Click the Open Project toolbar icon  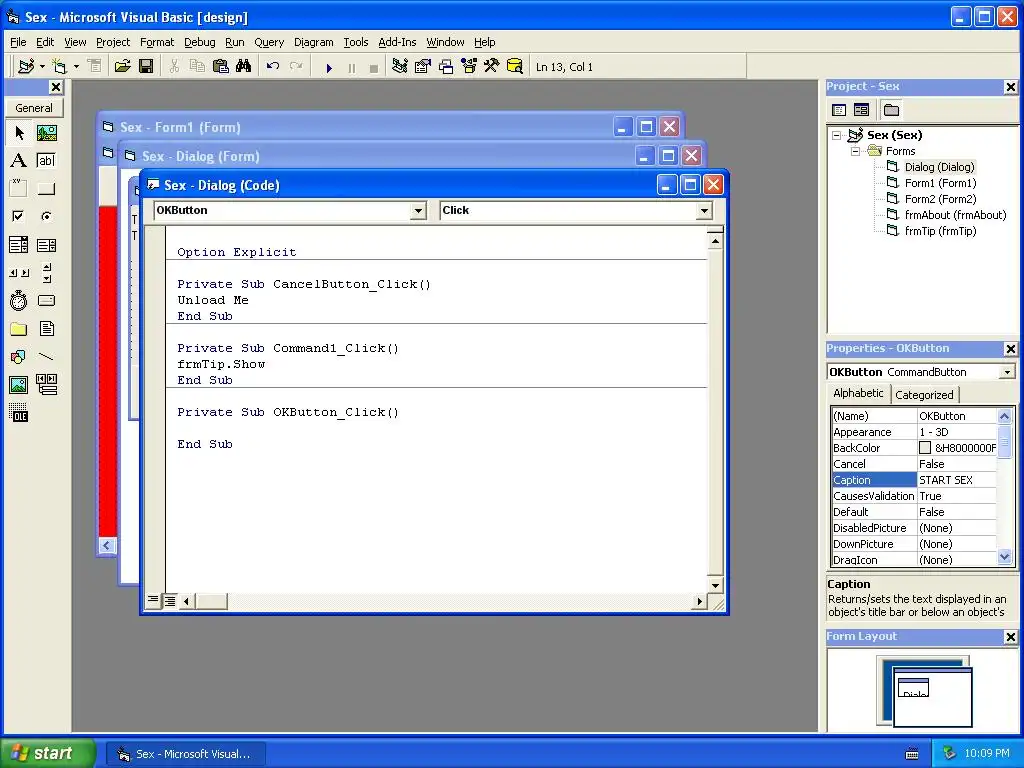(x=122, y=67)
